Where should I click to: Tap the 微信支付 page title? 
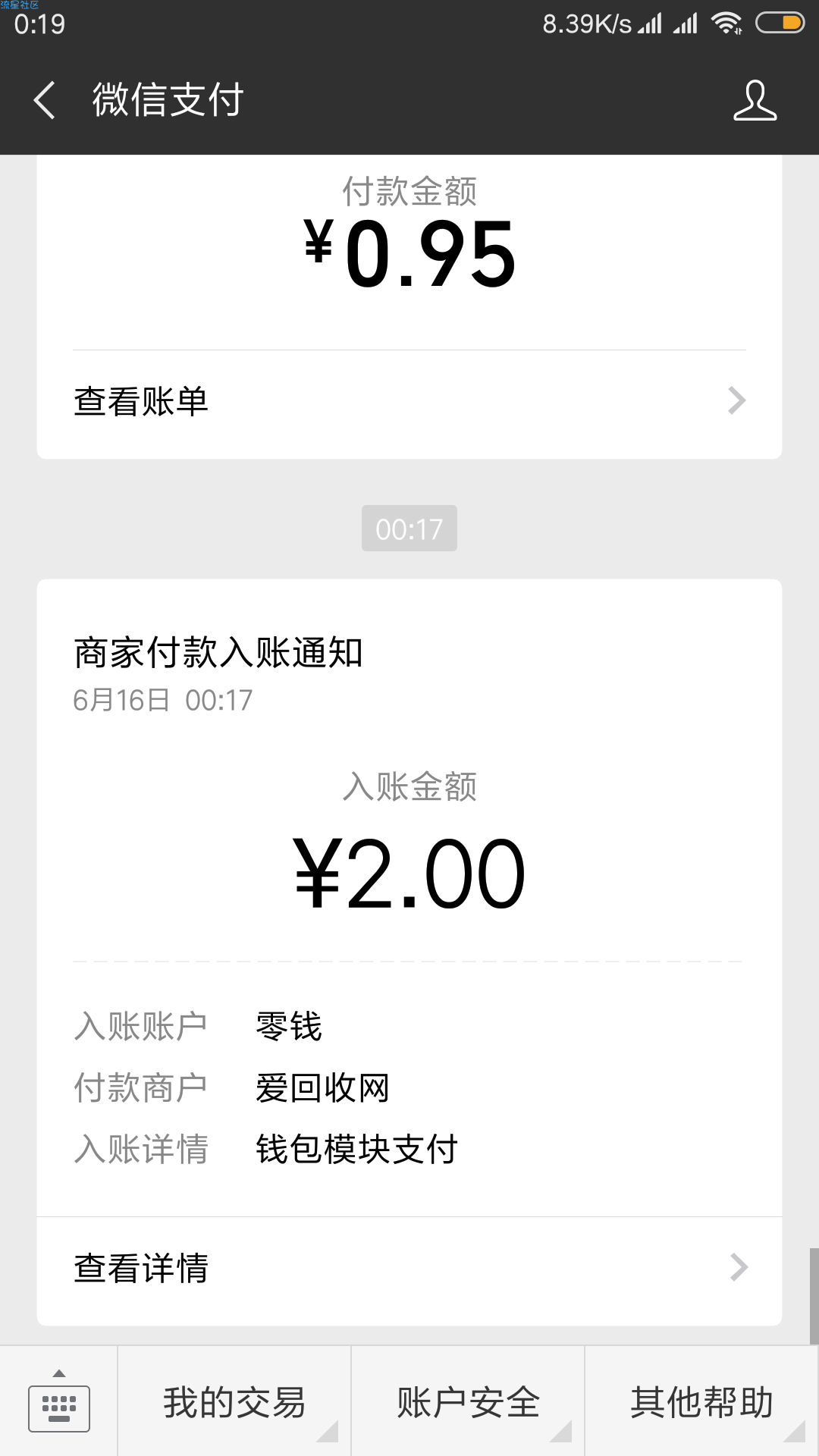tap(168, 100)
